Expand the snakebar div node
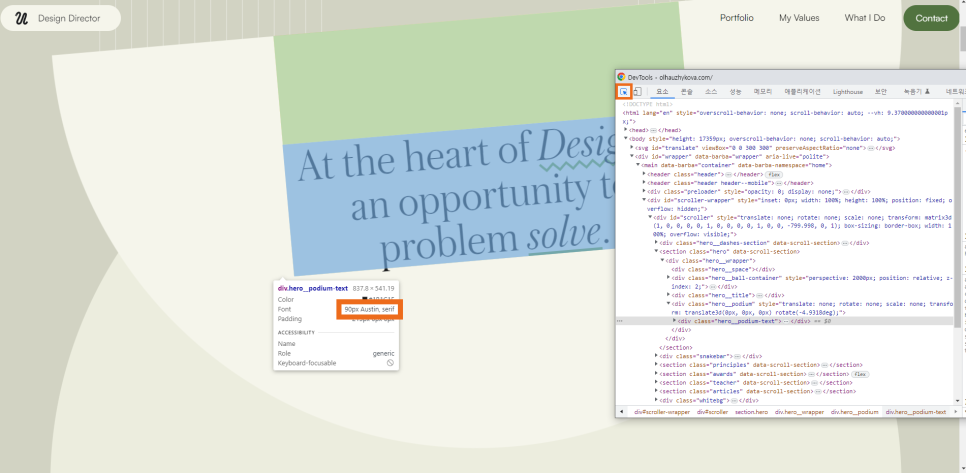This screenshot has width=966, height=473. tap(657, 355)
